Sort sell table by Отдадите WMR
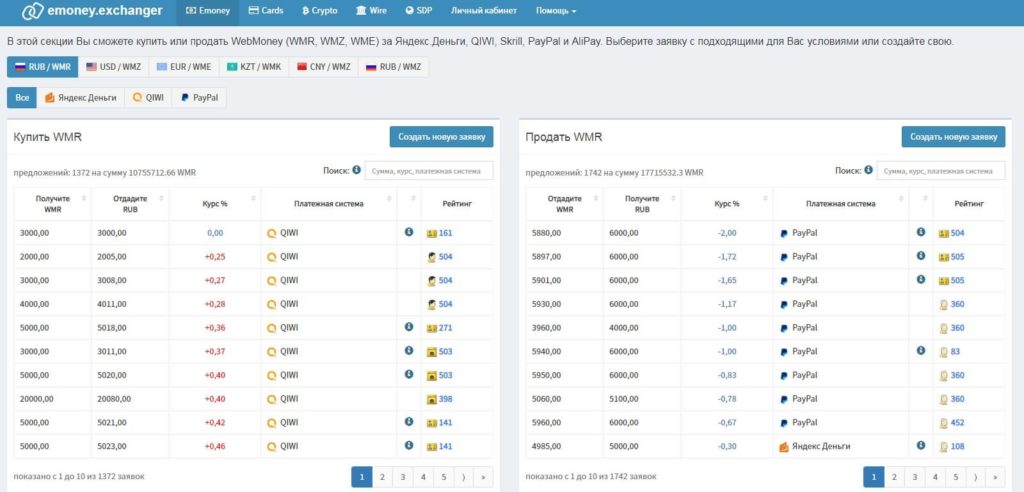The width and height of the screenshot is (1024, 492). click(x=565, y=204)
